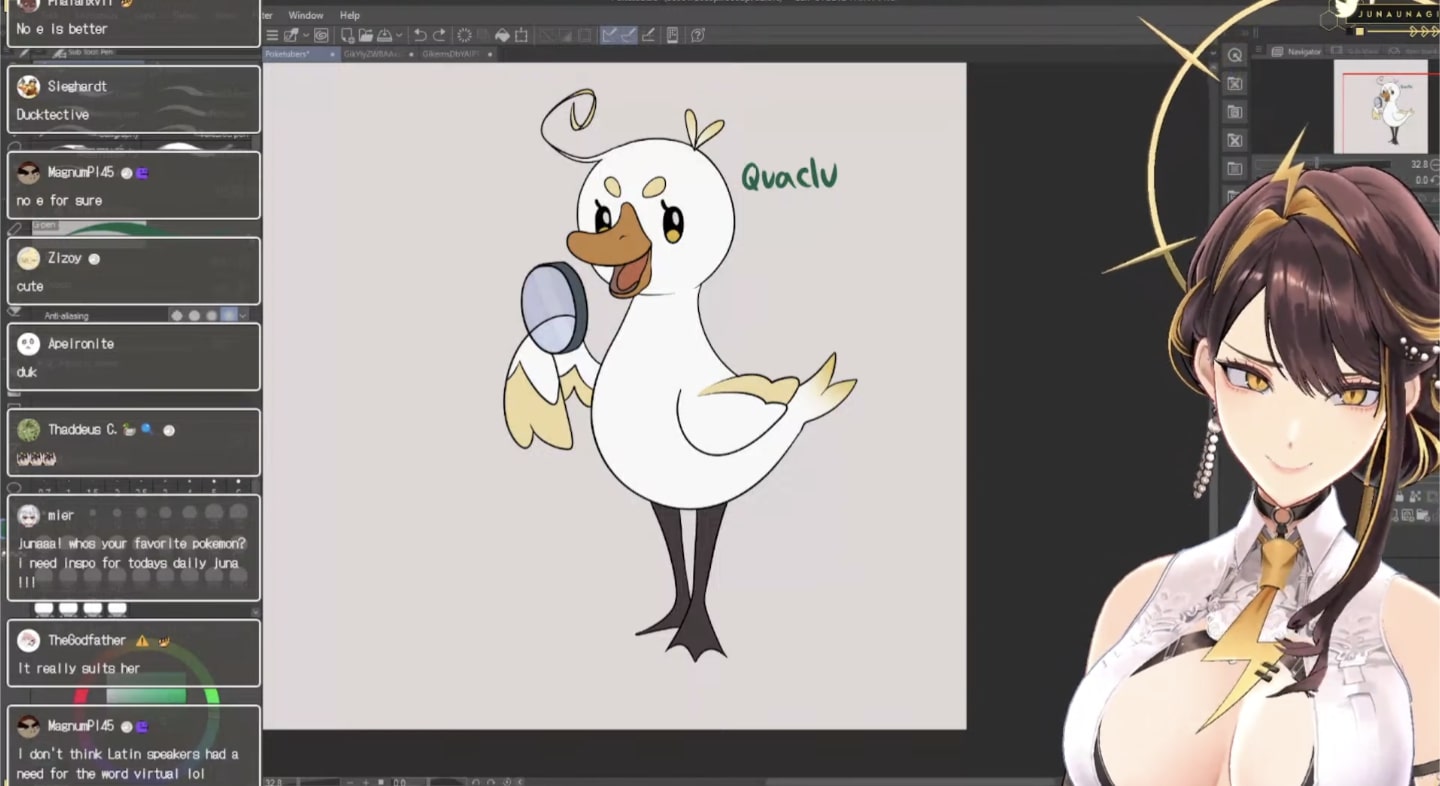This screenshot has width=1440, height=786.
Task: Click the Clear (dotted circle) icon
Action: [465, 35]
